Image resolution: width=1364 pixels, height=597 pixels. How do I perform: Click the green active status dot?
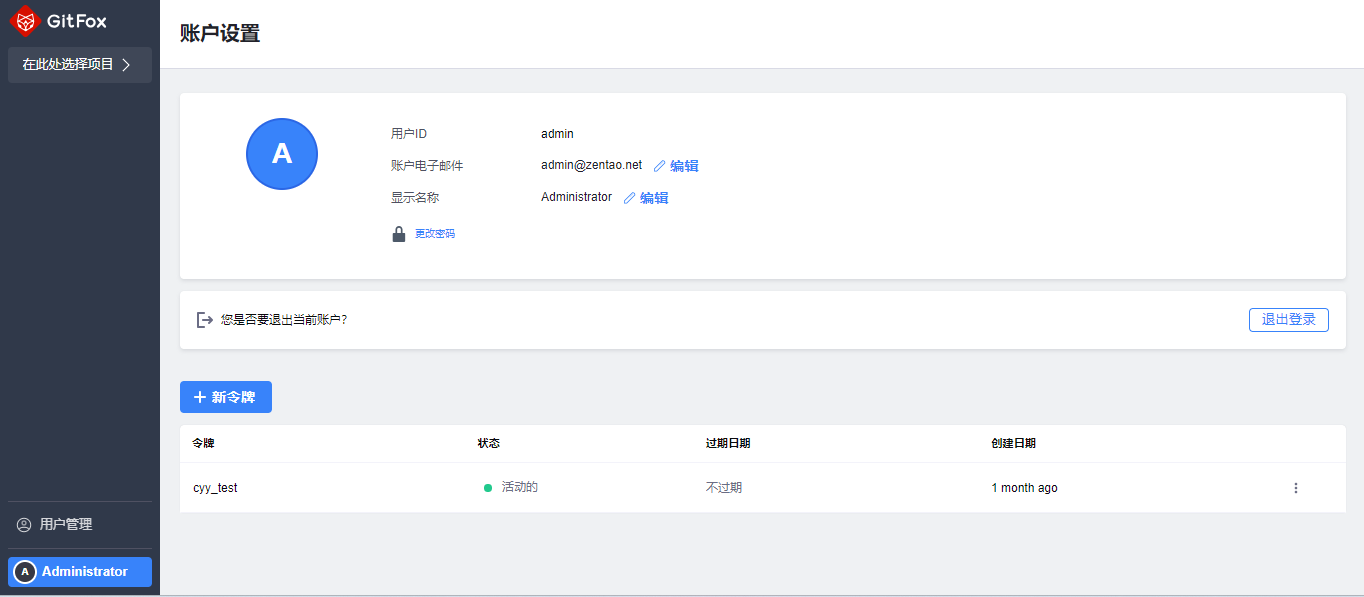click(x=488, y=488)
